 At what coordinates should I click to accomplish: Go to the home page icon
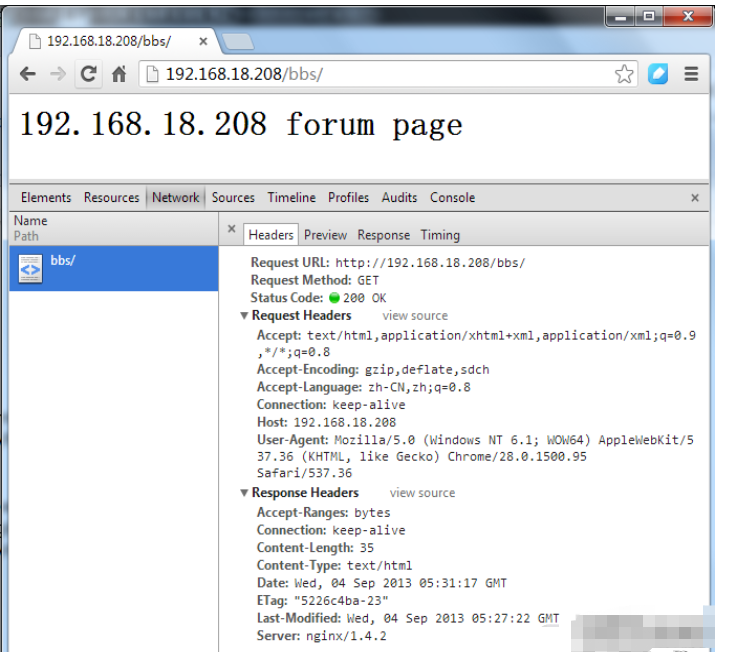coord(119,74)
